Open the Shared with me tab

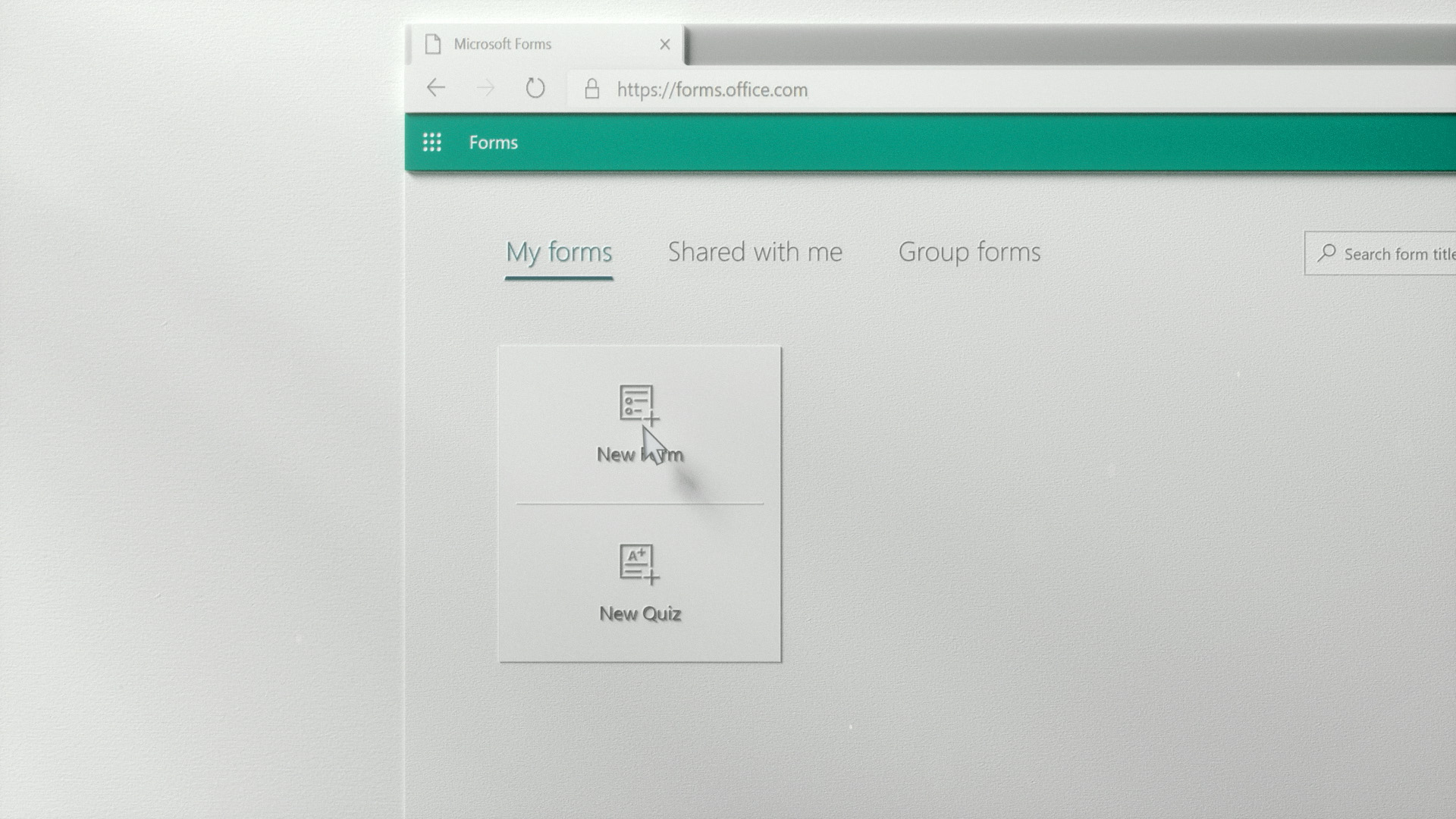pyautogui.click(x=755, y=252)
